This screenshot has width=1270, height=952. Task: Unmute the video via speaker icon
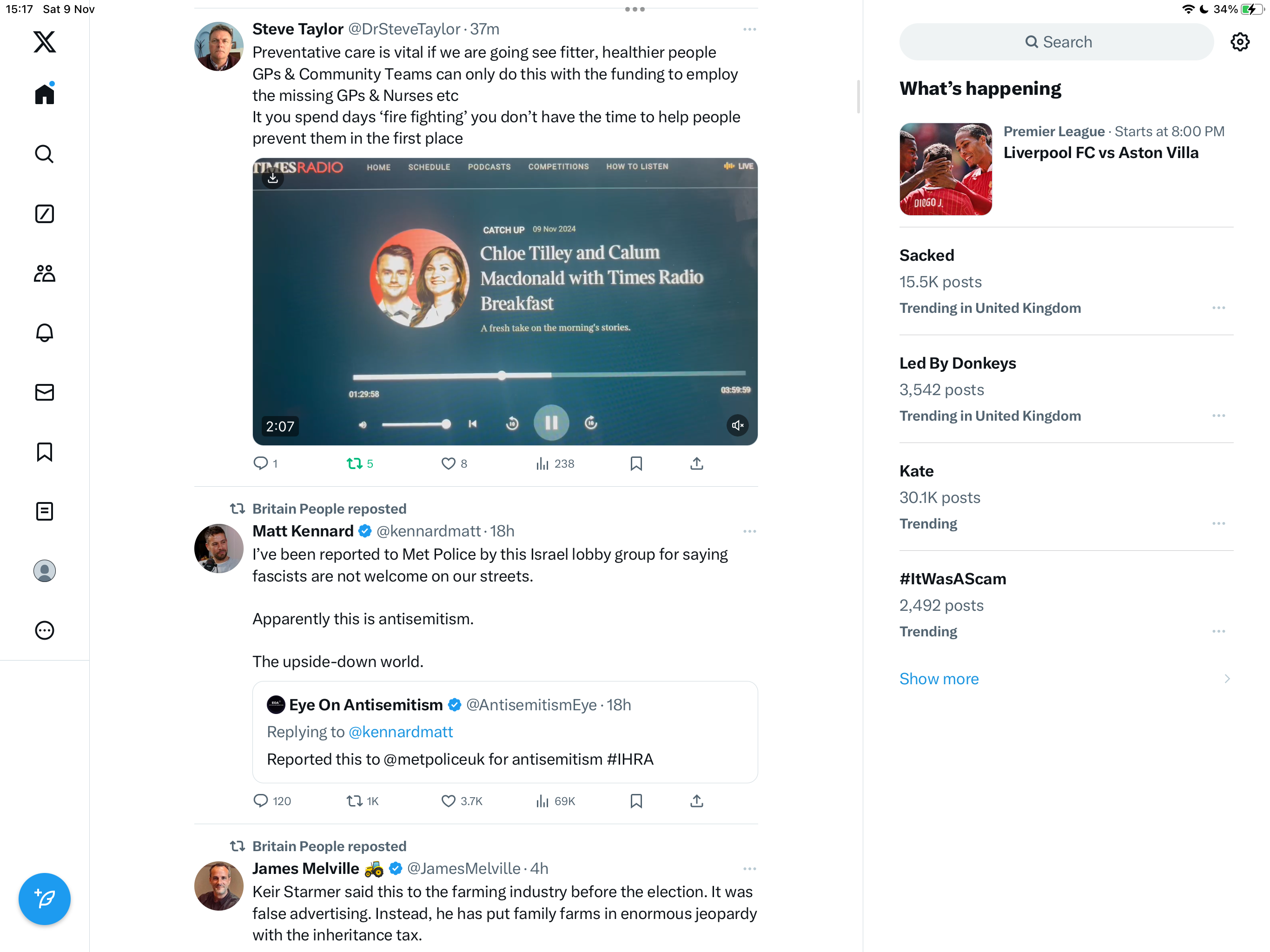tap(737, 425)
